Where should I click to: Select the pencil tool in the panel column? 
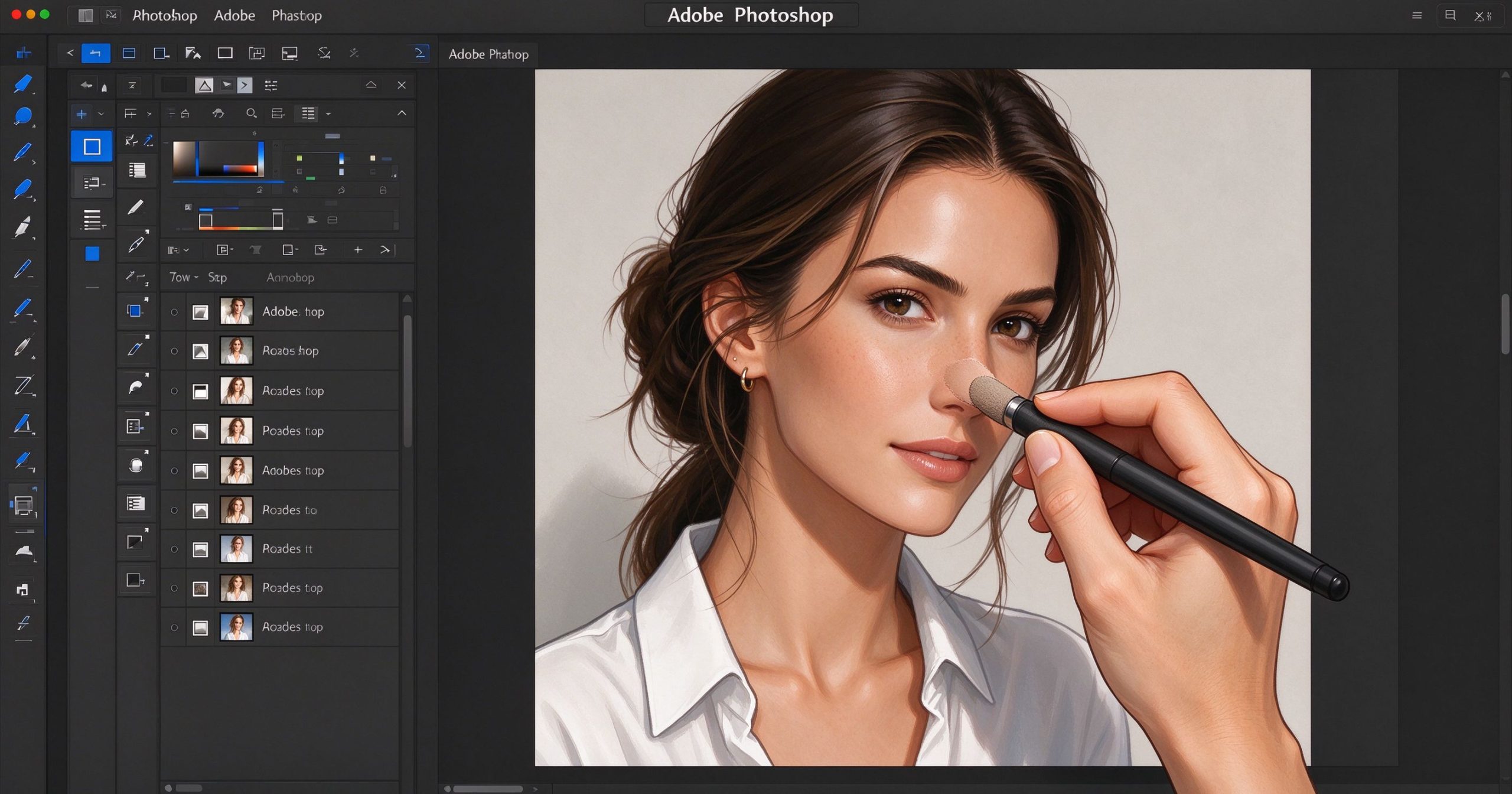(135, 207)
